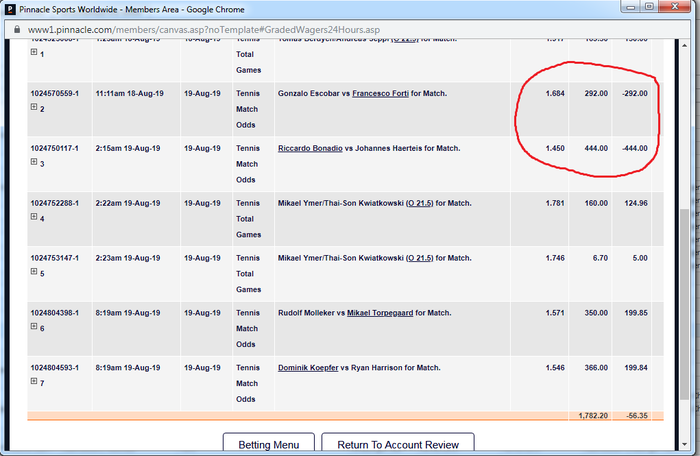Image resolution: width=700 pixels, height=456 pixels.
Task: Click the Pinnacle favicon in title bar
Action: click(x=10, y=9)
